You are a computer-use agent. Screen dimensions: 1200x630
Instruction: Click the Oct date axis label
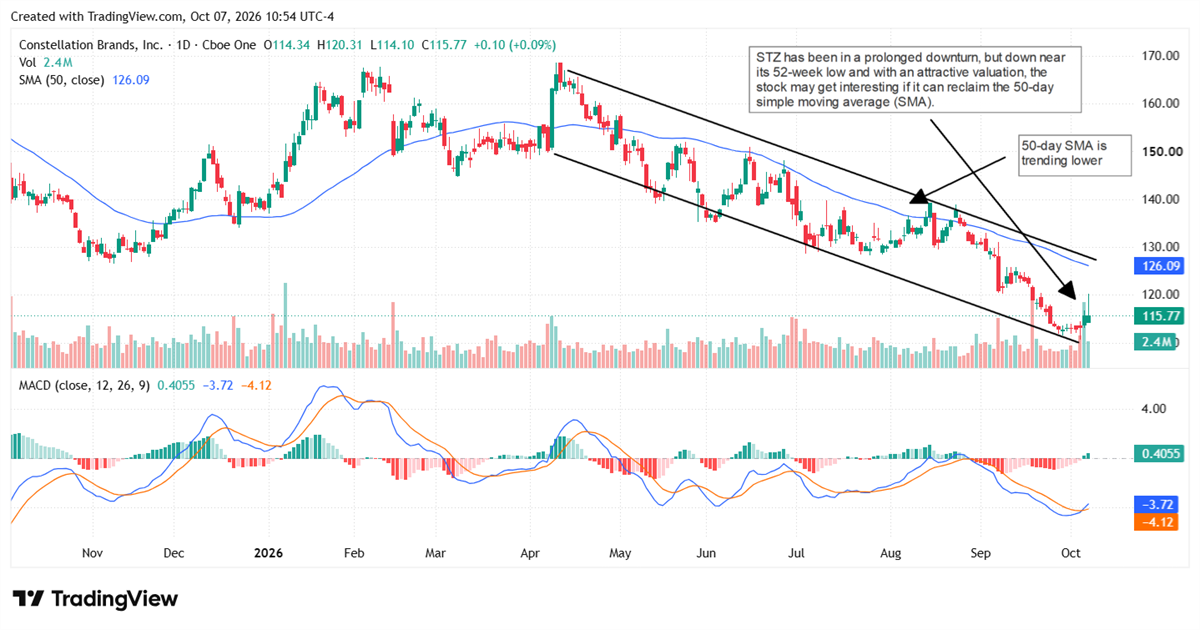click(1070, 552)
